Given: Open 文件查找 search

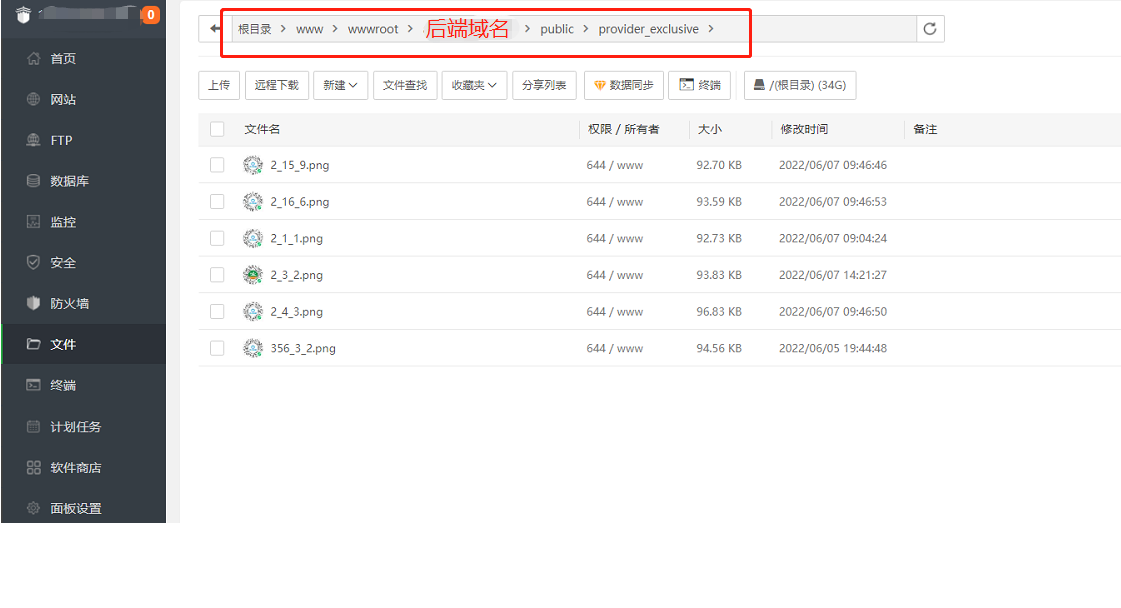Looking at the screenshot, I should (x=405, y=85).
